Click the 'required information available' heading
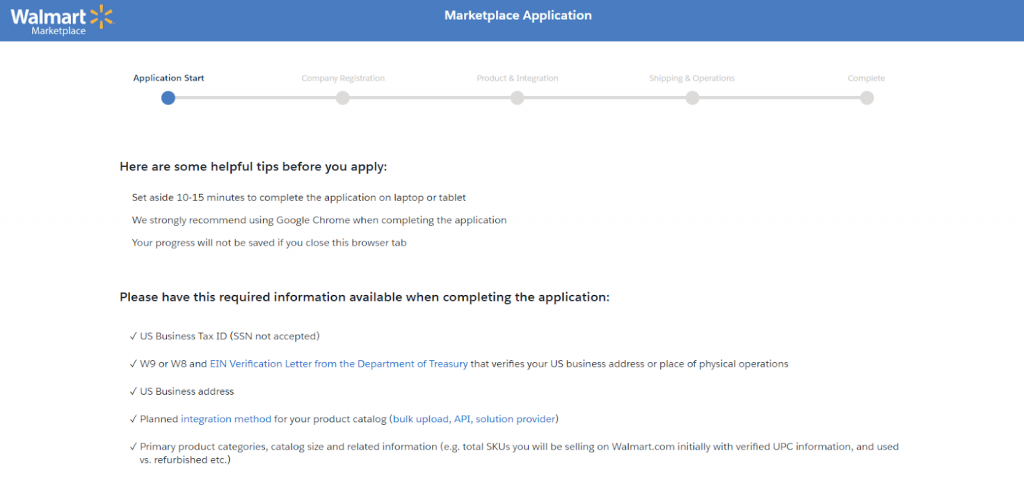The image size is (1024, 492). 364,297
